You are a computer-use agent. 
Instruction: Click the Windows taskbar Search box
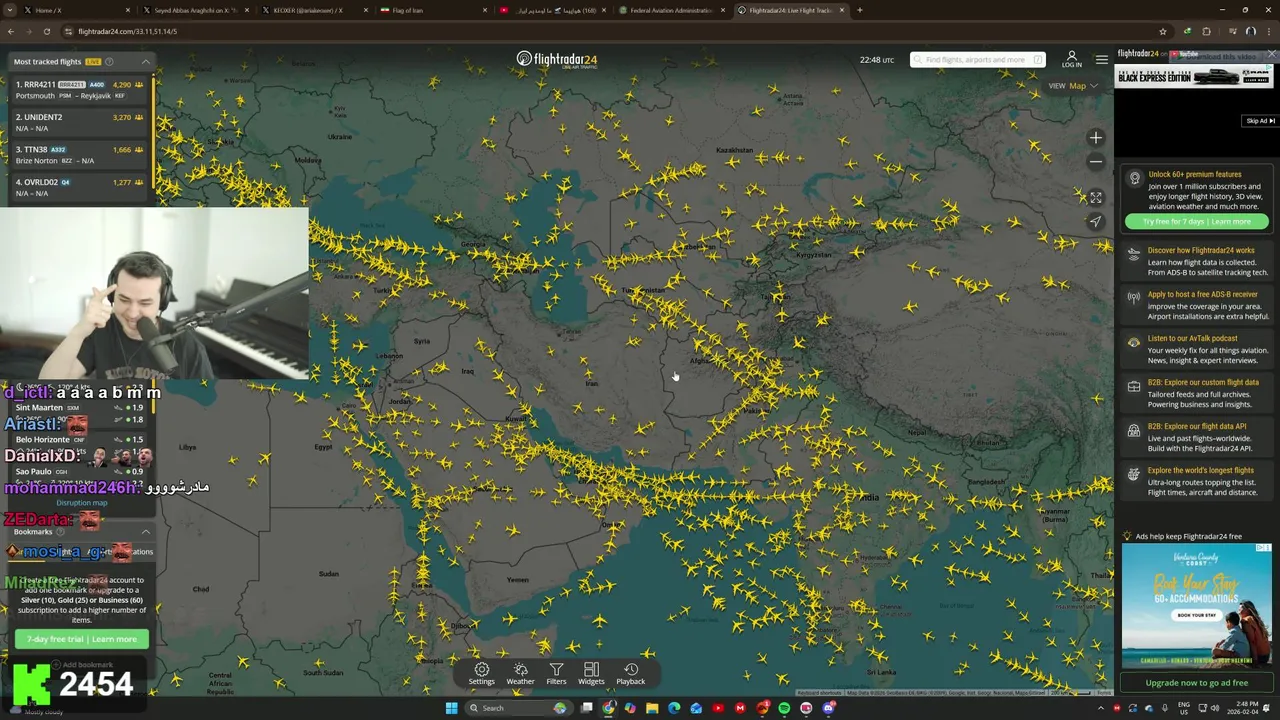[x=517, y=708]
